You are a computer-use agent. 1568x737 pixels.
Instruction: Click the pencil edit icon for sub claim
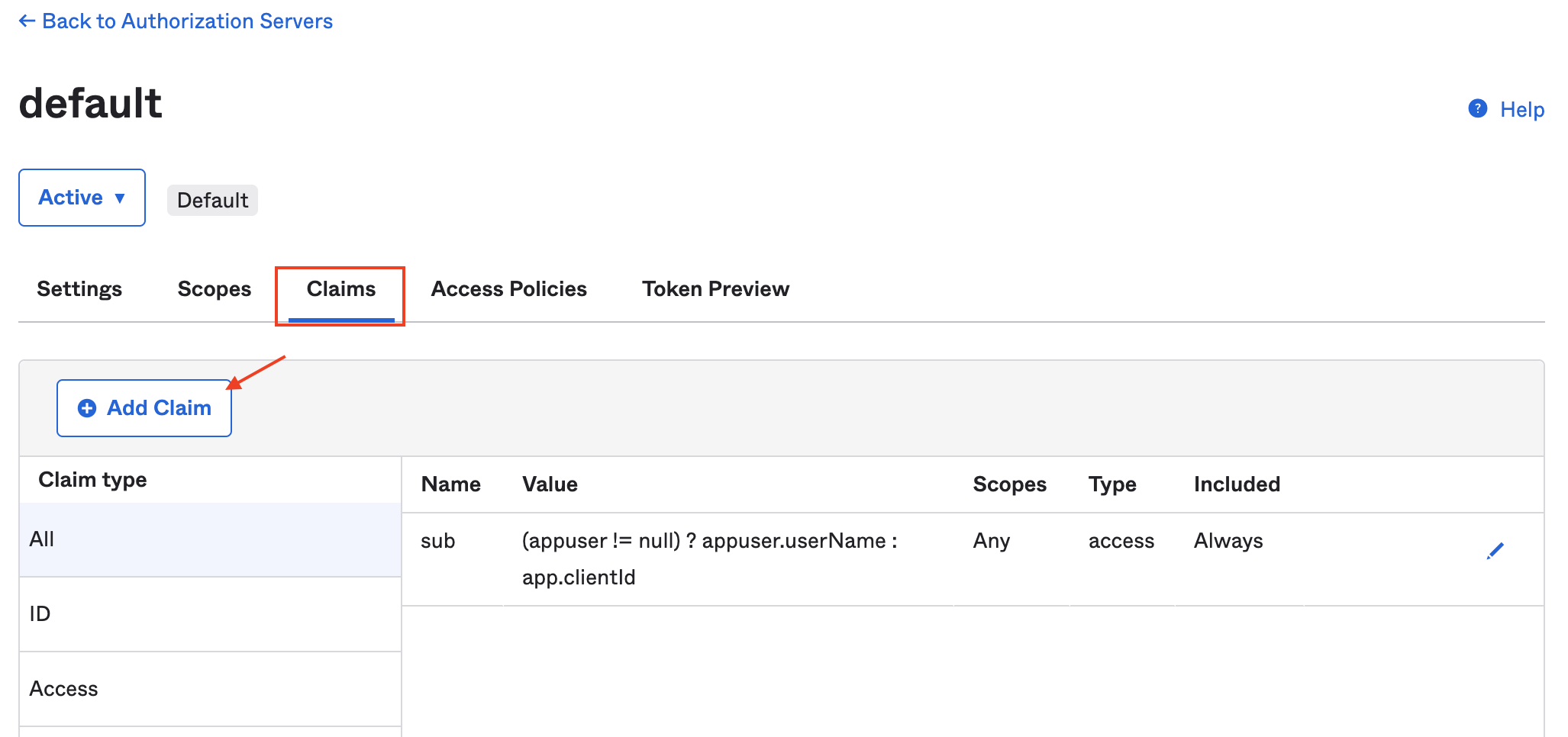(1495, 551)
